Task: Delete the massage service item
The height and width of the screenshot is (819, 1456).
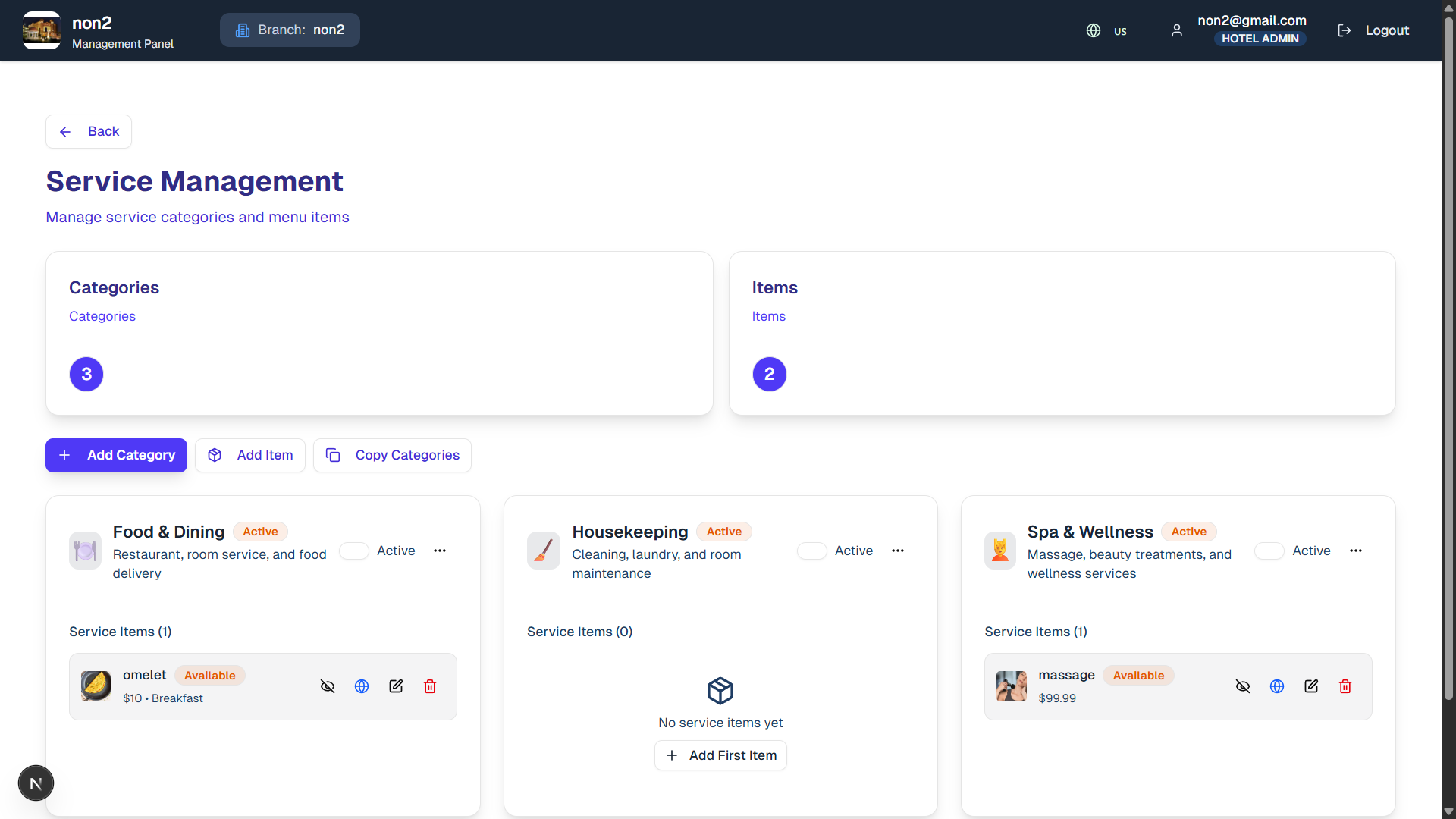Action: click(x=1345, y=686)
